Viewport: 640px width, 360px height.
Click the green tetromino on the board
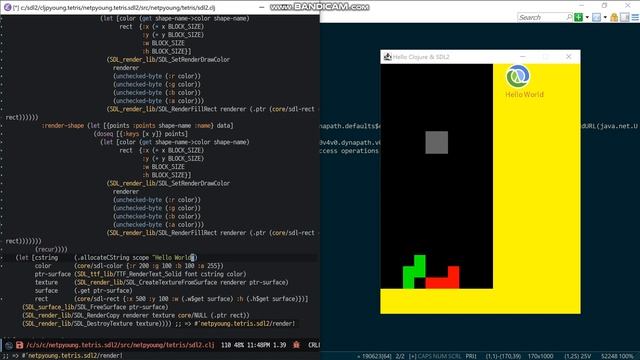point(414,272)
